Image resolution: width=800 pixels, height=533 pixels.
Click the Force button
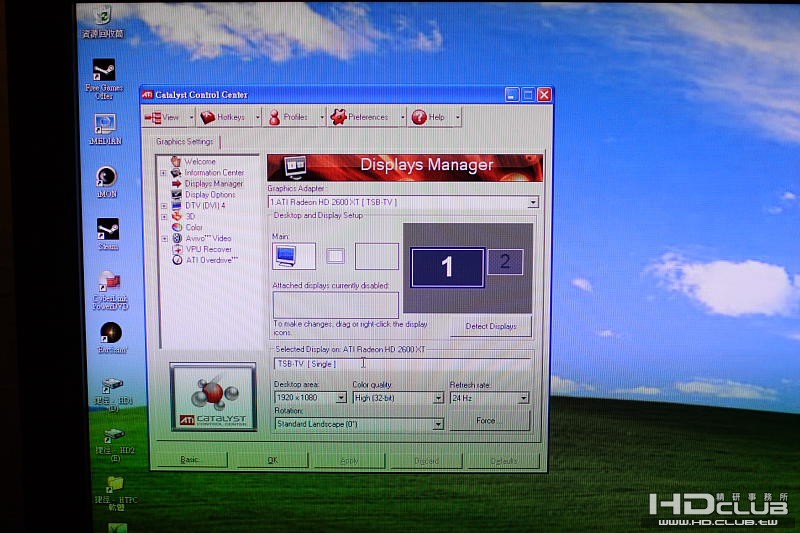[x=489, y=421]
